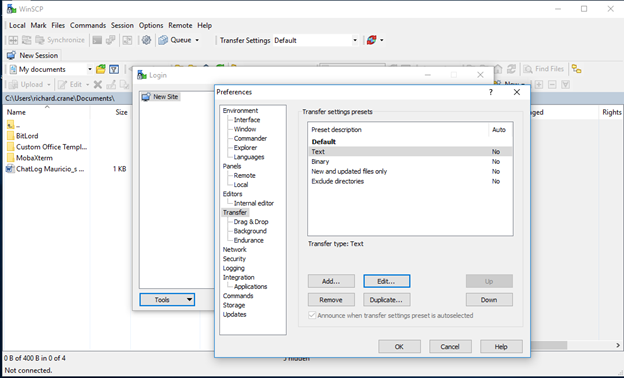Image resolution: width=624 pixels, height=378 pixels.
Task: Click the Duplicate... preset button
Action: coord(386,300)
